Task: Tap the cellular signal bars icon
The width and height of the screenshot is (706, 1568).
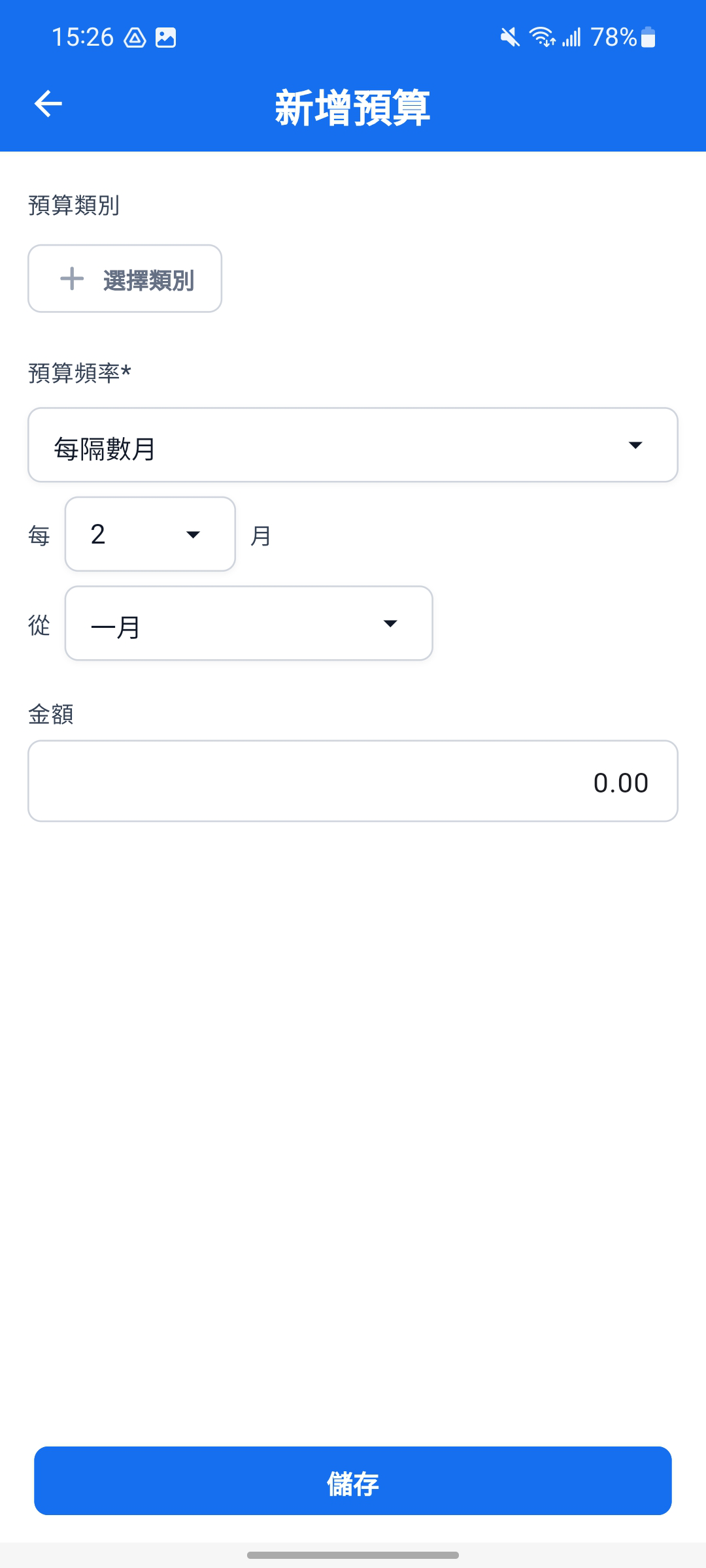Action: [571, 38]
